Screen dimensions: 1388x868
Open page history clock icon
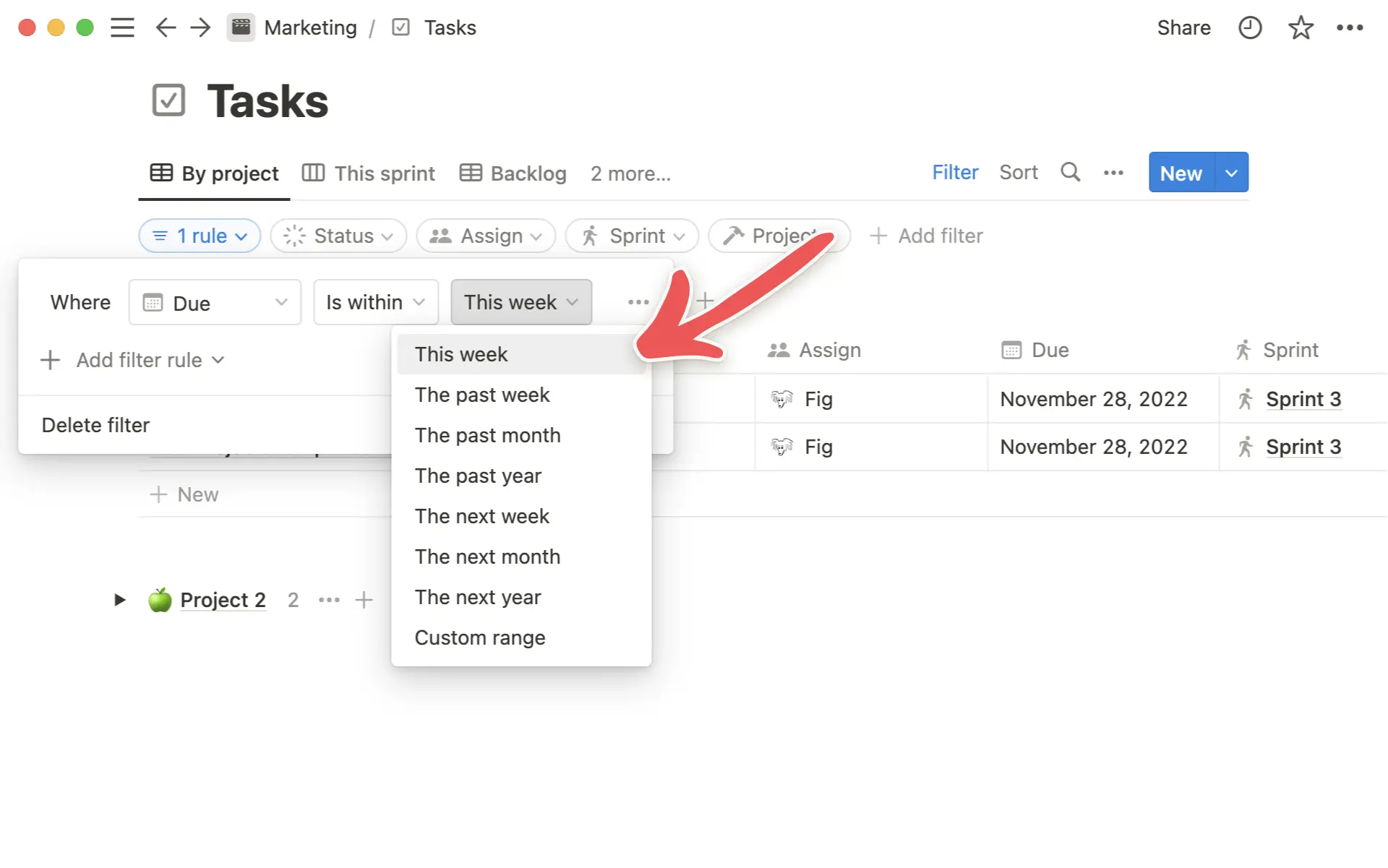tap(1250, 27)
